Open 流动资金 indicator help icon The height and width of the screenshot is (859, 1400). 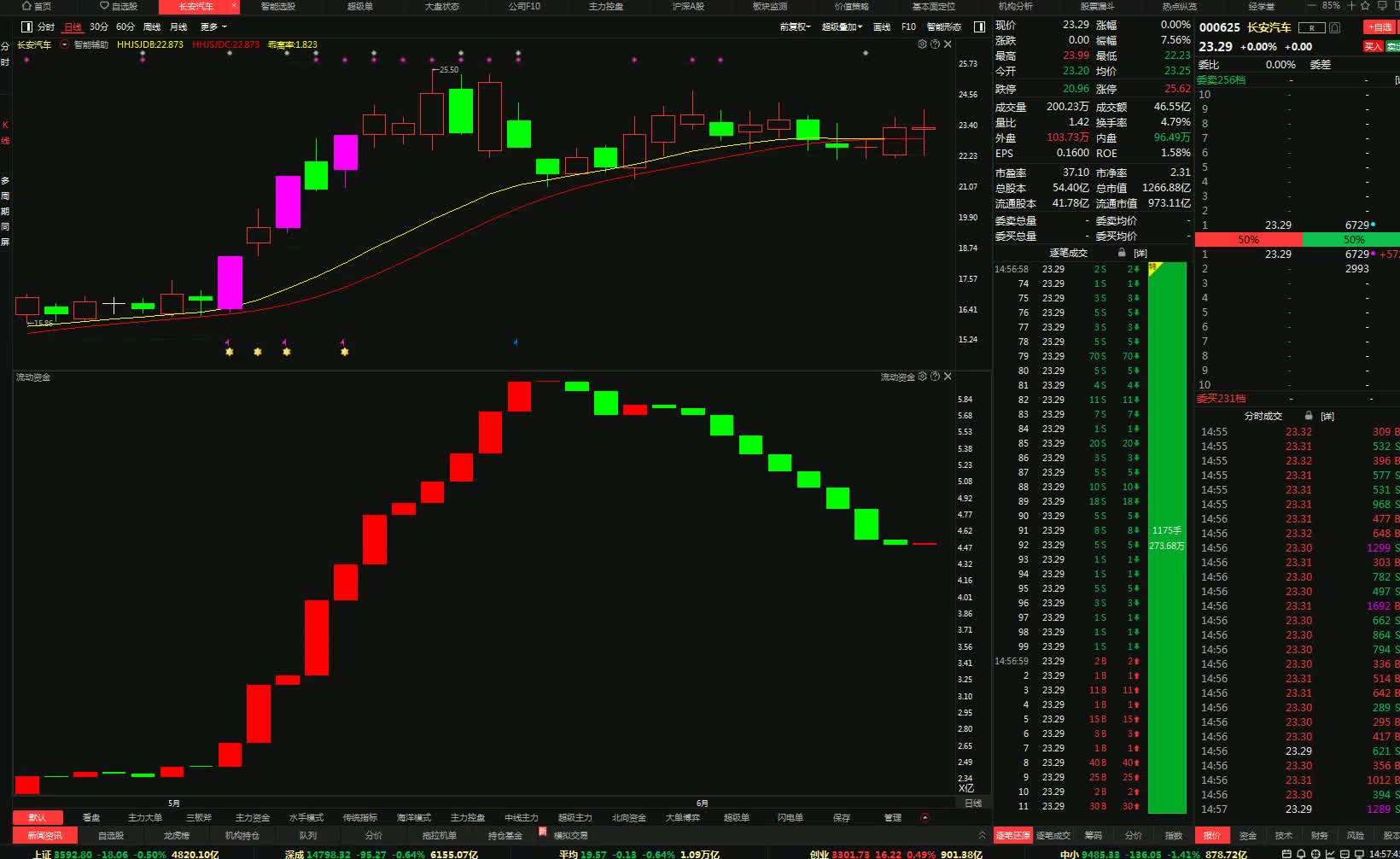(x=935, y=376)
